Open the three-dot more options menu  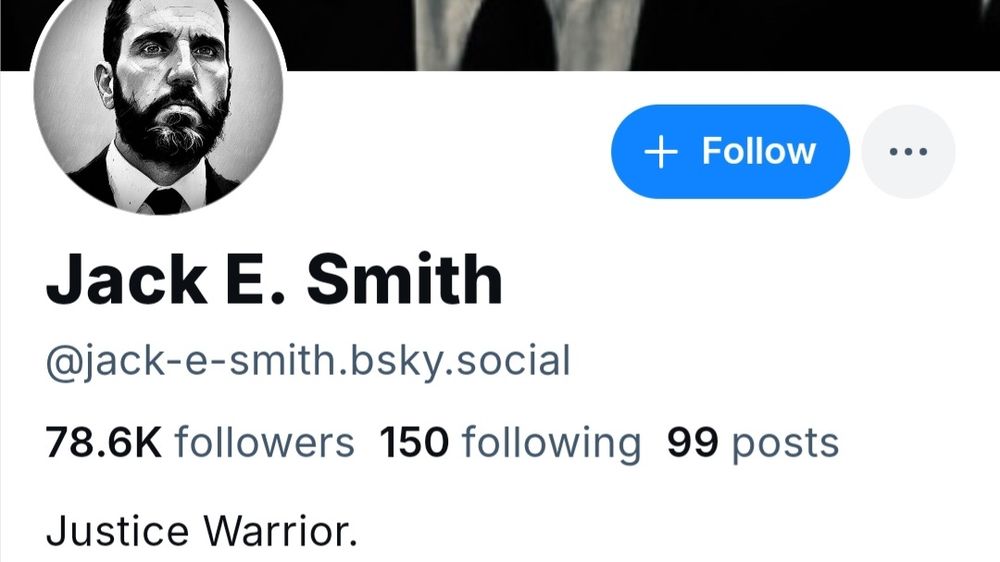pos(908,152)
